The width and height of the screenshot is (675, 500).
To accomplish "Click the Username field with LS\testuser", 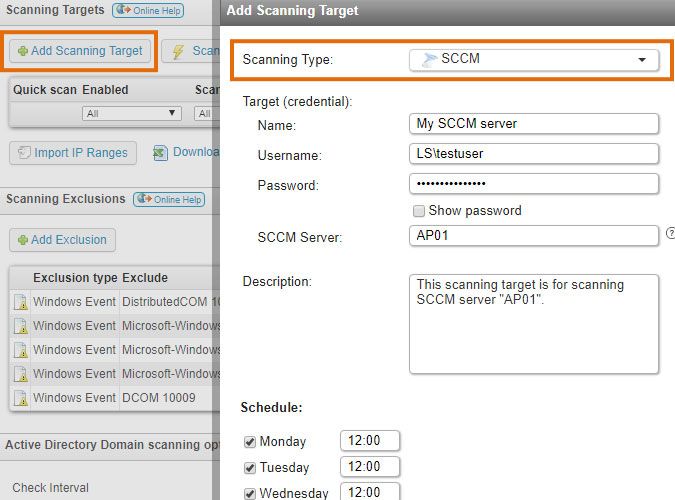I will click(x=534, y=153).
